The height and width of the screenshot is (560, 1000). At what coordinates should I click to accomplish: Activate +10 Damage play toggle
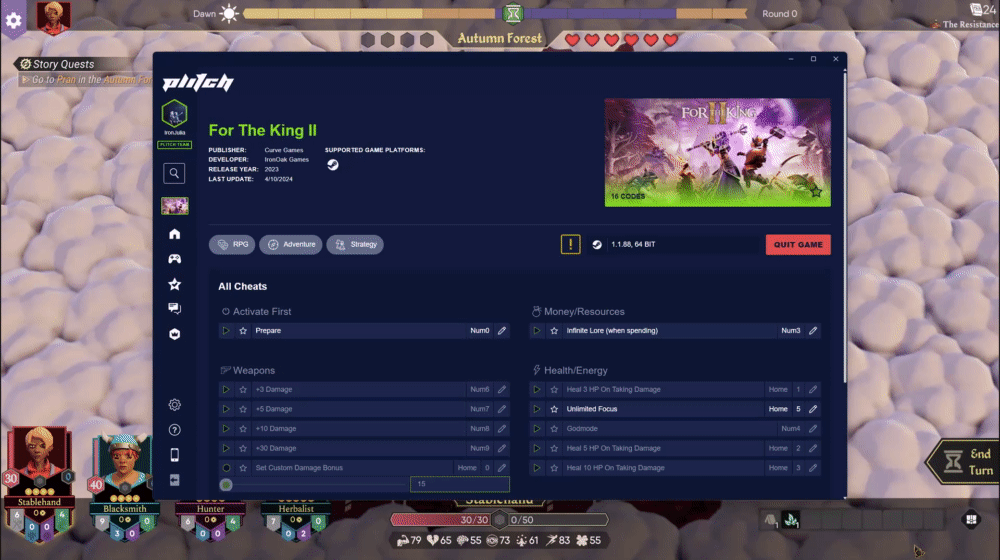pos(226,429)
